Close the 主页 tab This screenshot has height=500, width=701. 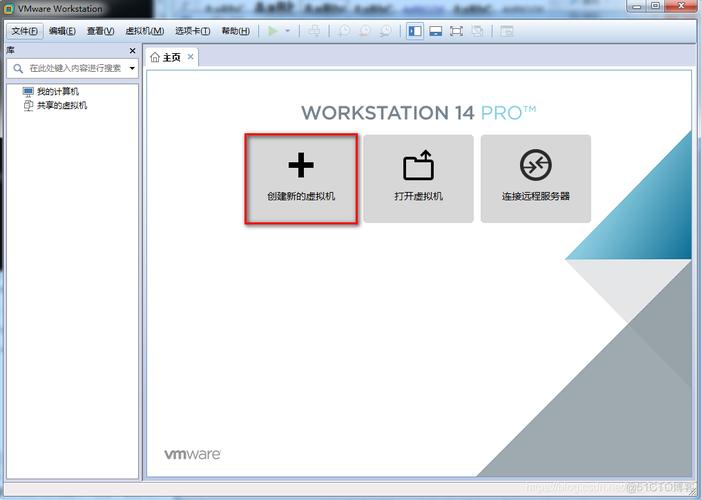click(191, 57)
